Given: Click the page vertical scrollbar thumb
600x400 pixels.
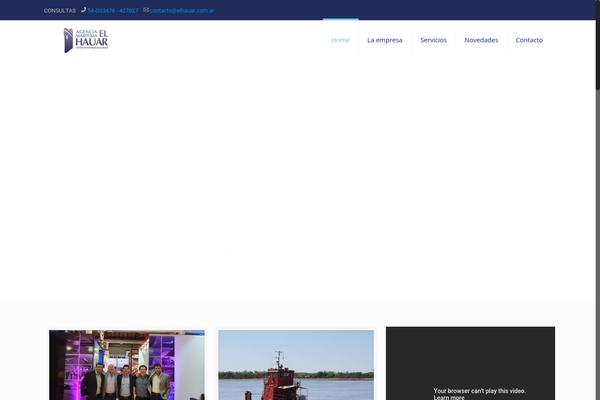Looking at the screenshot, I should (598, 45).
